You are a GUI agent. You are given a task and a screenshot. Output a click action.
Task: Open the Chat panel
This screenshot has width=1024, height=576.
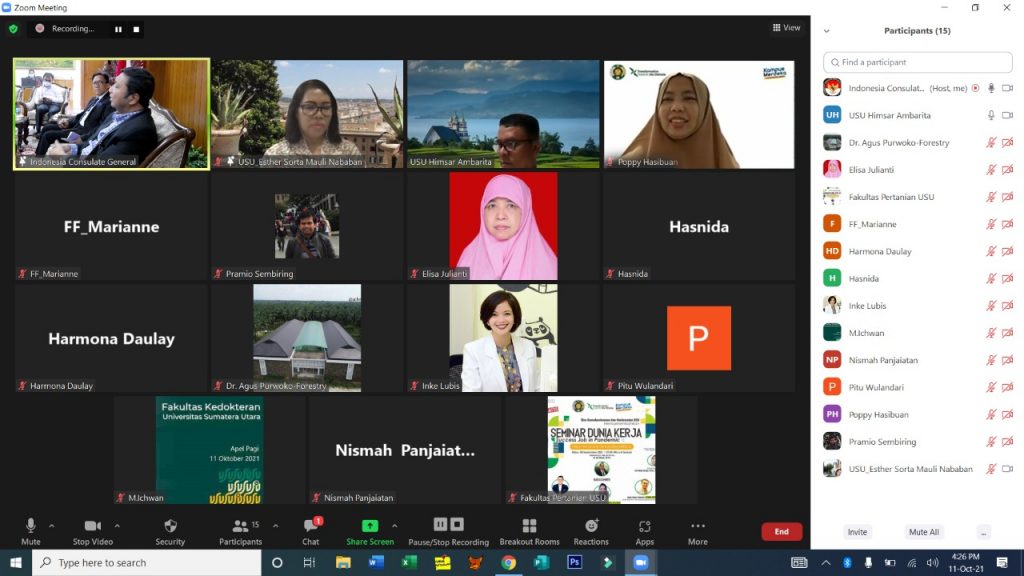(311, 527)
